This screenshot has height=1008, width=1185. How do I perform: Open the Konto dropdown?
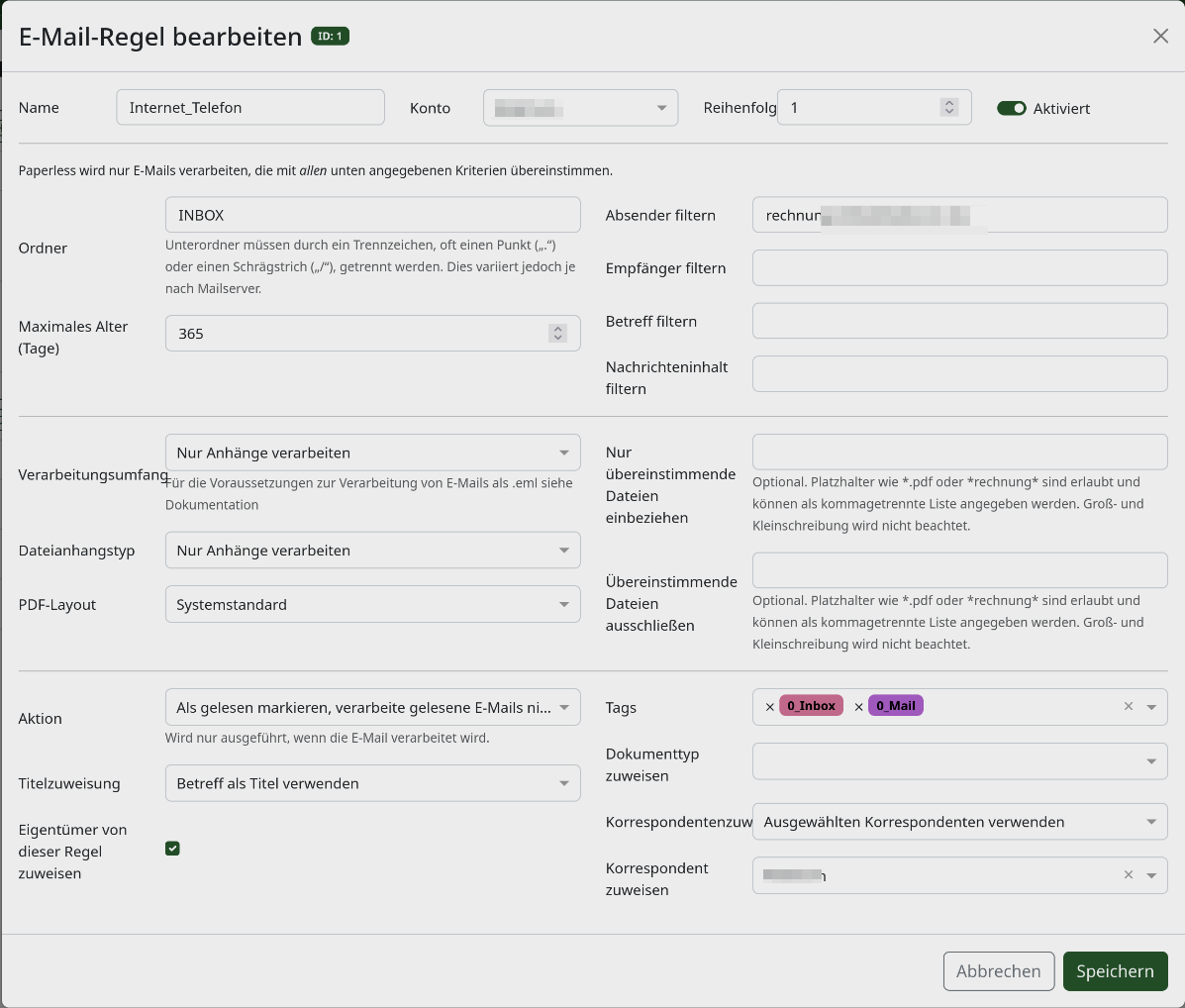click(580, 108)
